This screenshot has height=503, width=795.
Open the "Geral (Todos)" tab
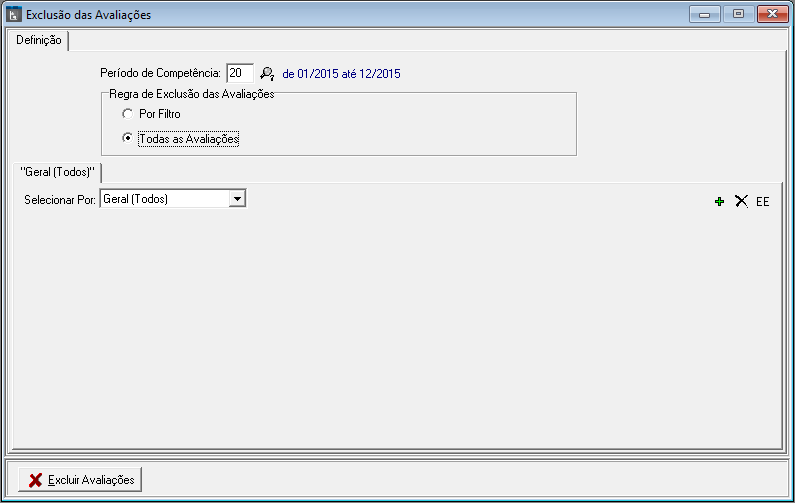click(x=57, y=172)
